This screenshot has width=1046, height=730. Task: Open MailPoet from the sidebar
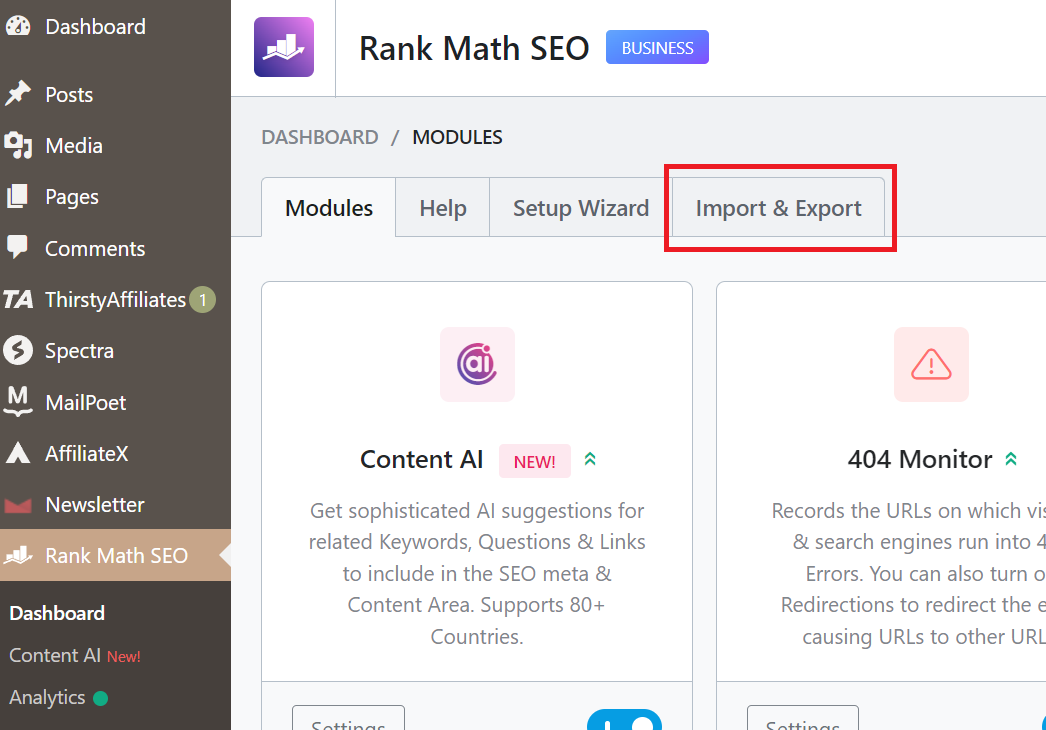(x=85, y=402)
